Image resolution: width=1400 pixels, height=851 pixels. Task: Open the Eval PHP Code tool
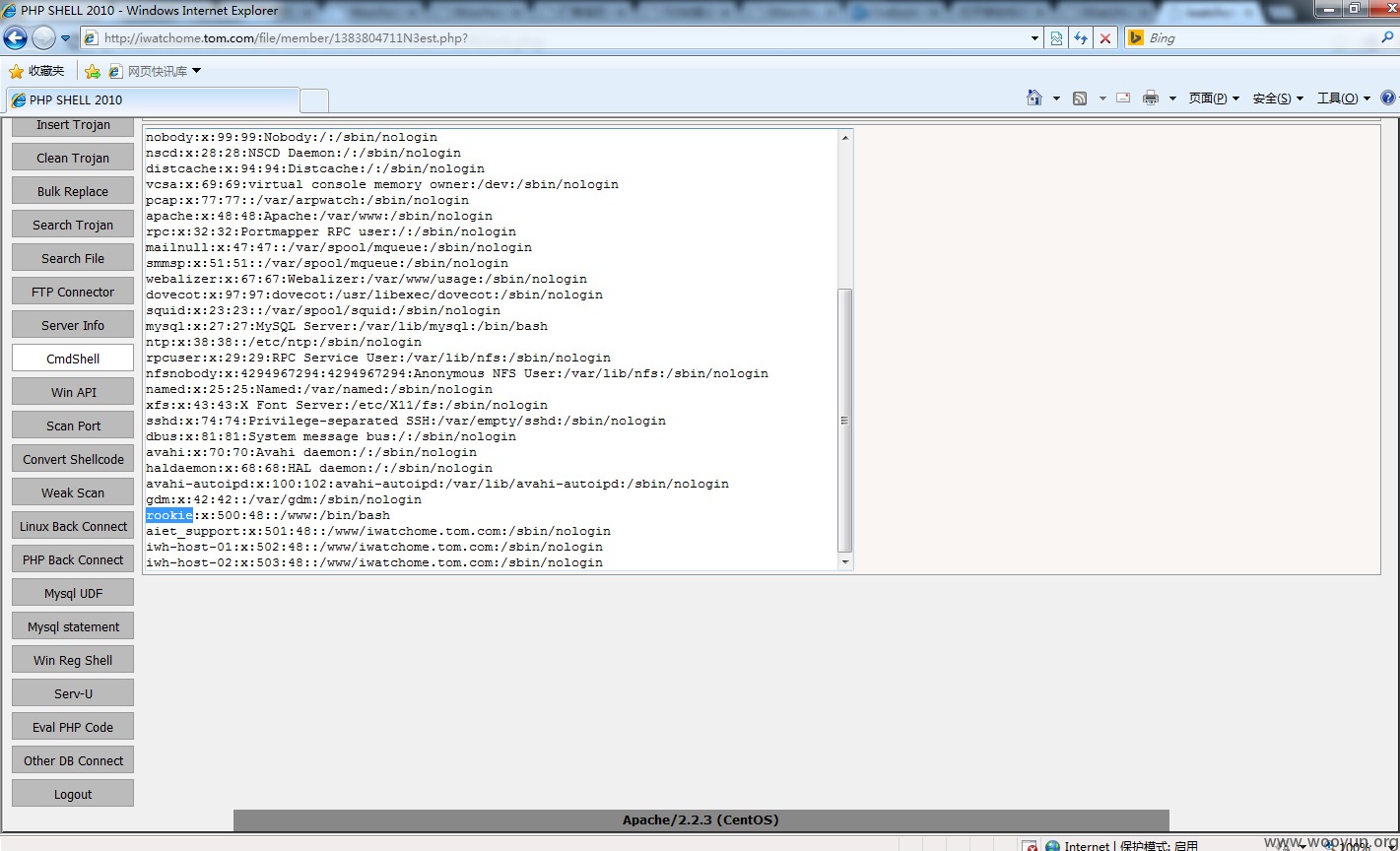click(73, 727)
